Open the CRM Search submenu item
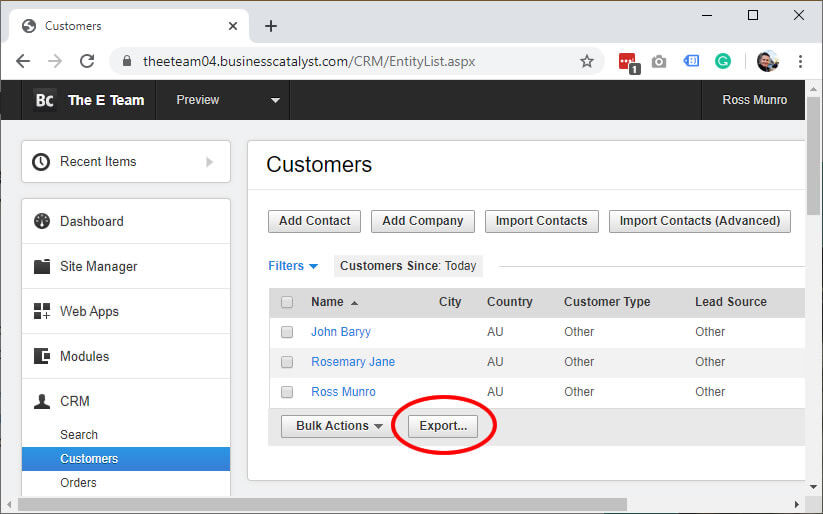 (x=79, y=435)
